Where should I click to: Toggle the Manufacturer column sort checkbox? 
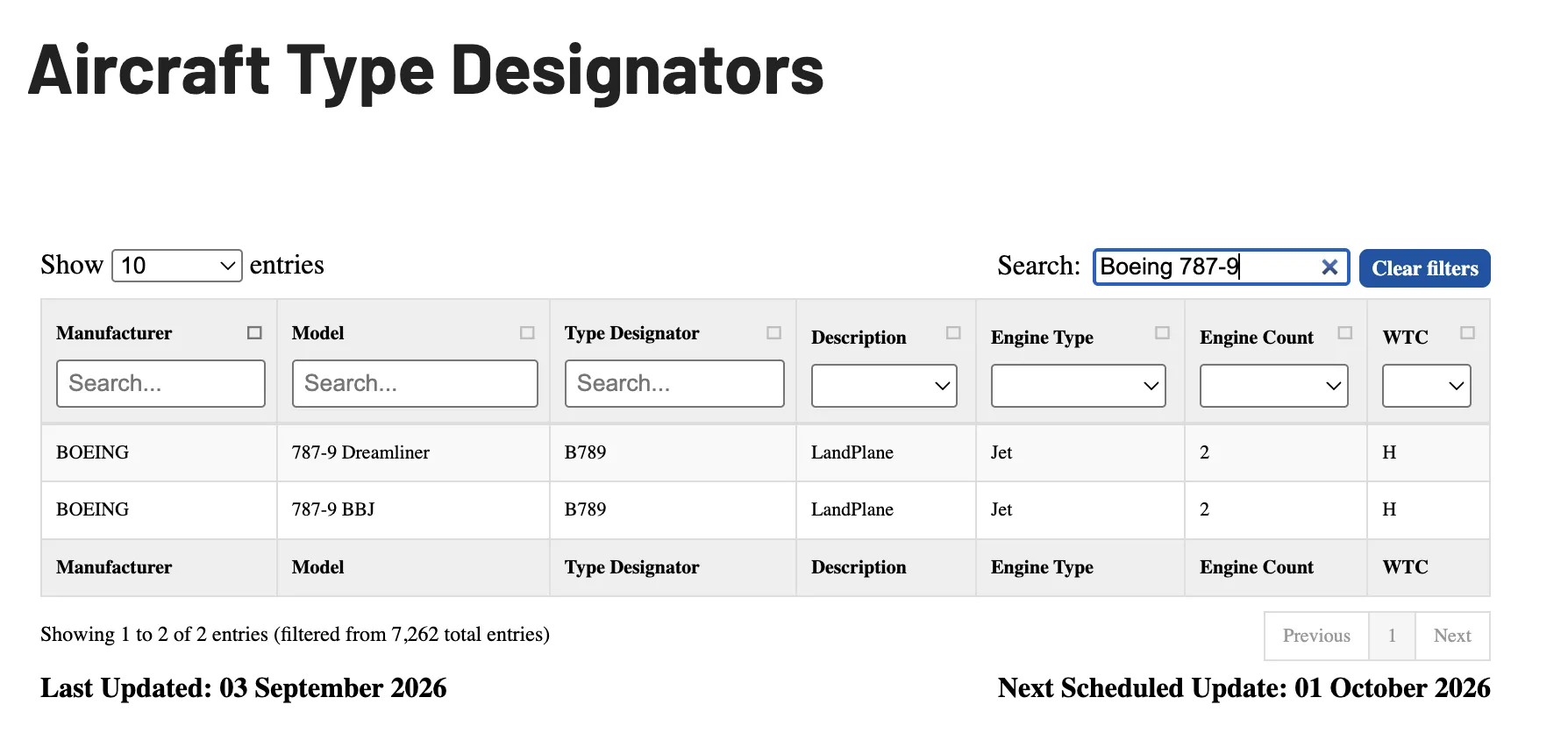coord(254,333)
